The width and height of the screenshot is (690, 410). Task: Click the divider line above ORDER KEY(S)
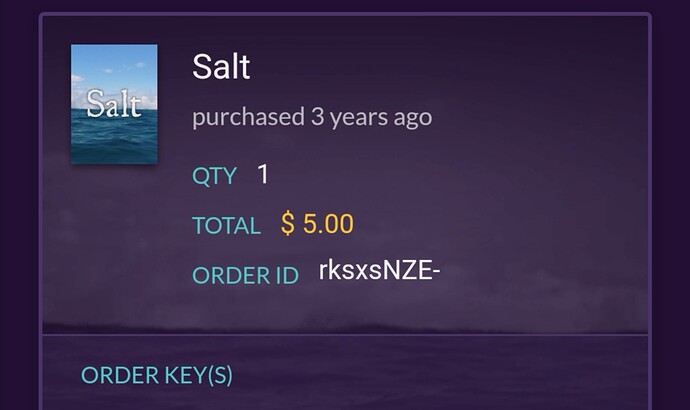point(345,334)
